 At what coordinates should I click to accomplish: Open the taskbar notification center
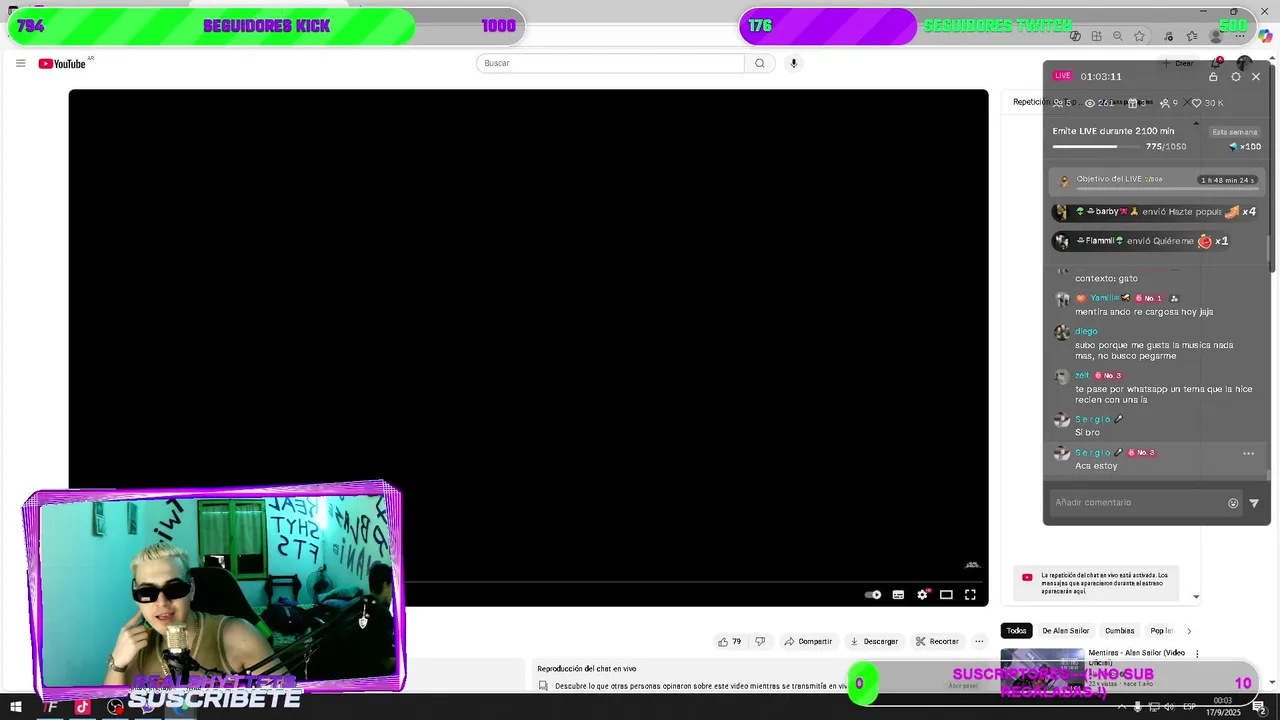[x=1262, y=707]
